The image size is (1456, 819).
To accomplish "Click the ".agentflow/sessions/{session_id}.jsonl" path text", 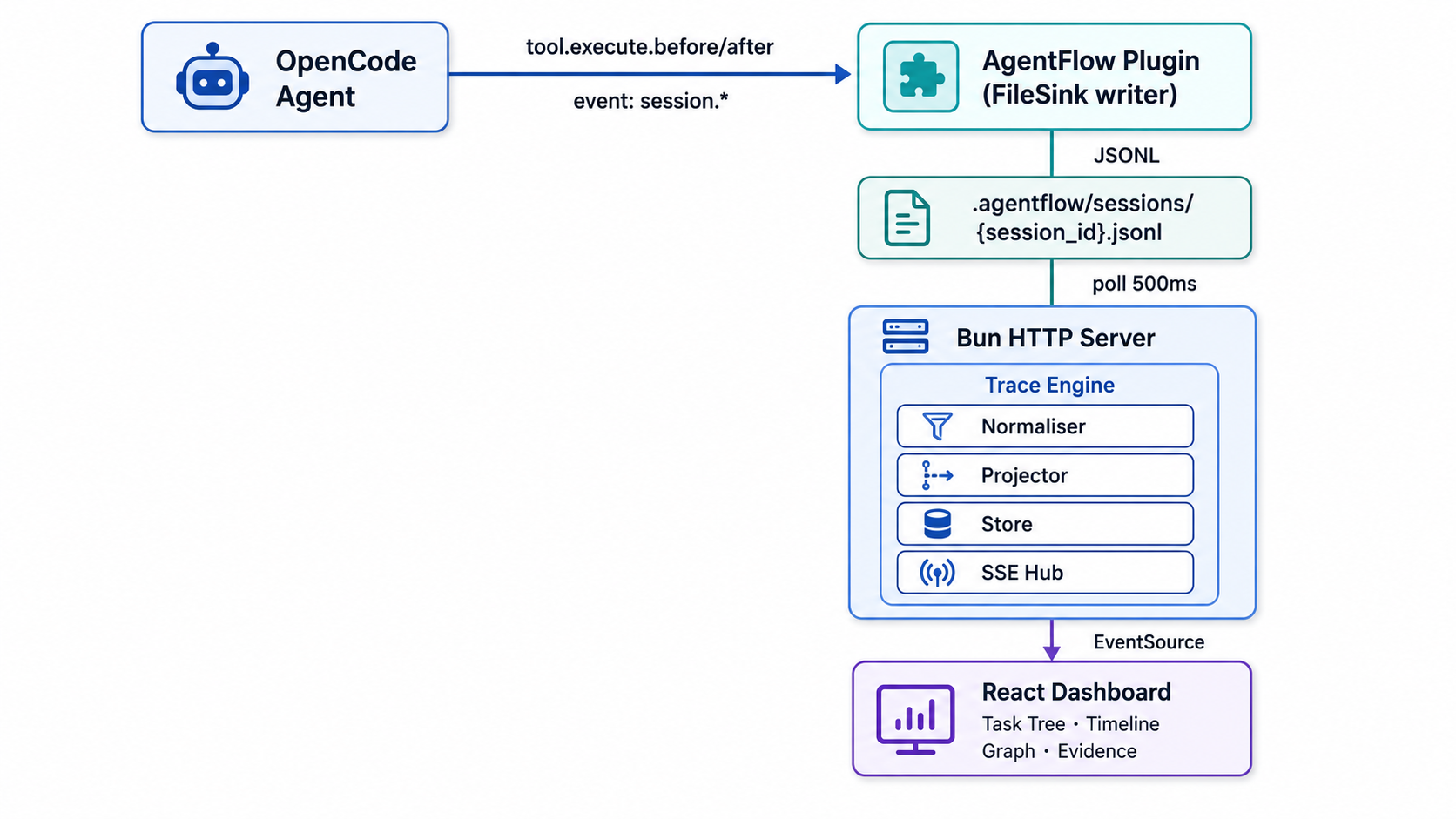I will (x=1082, y=218).
